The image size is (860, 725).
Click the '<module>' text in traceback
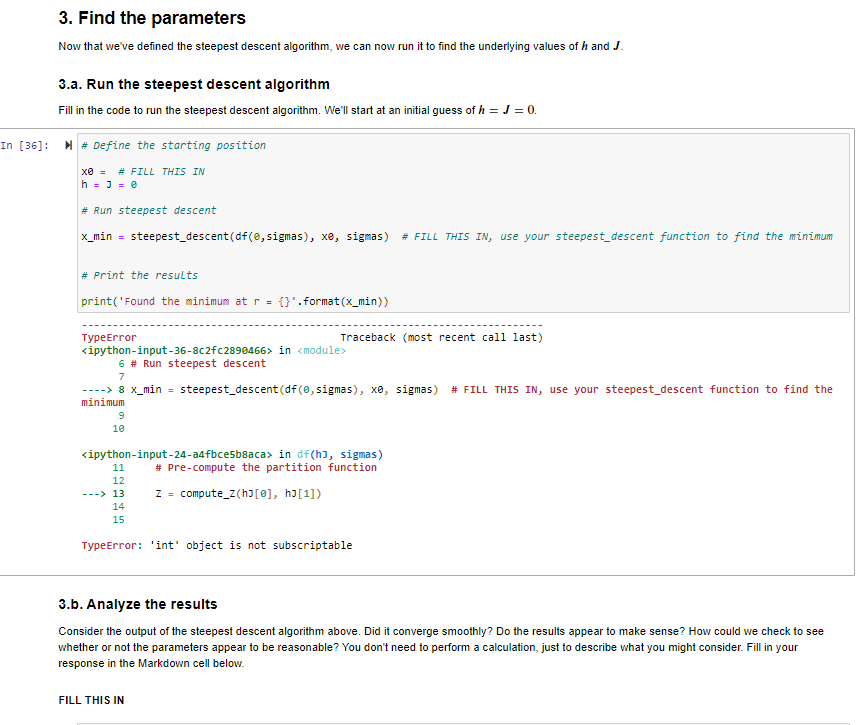pos(321,350)
